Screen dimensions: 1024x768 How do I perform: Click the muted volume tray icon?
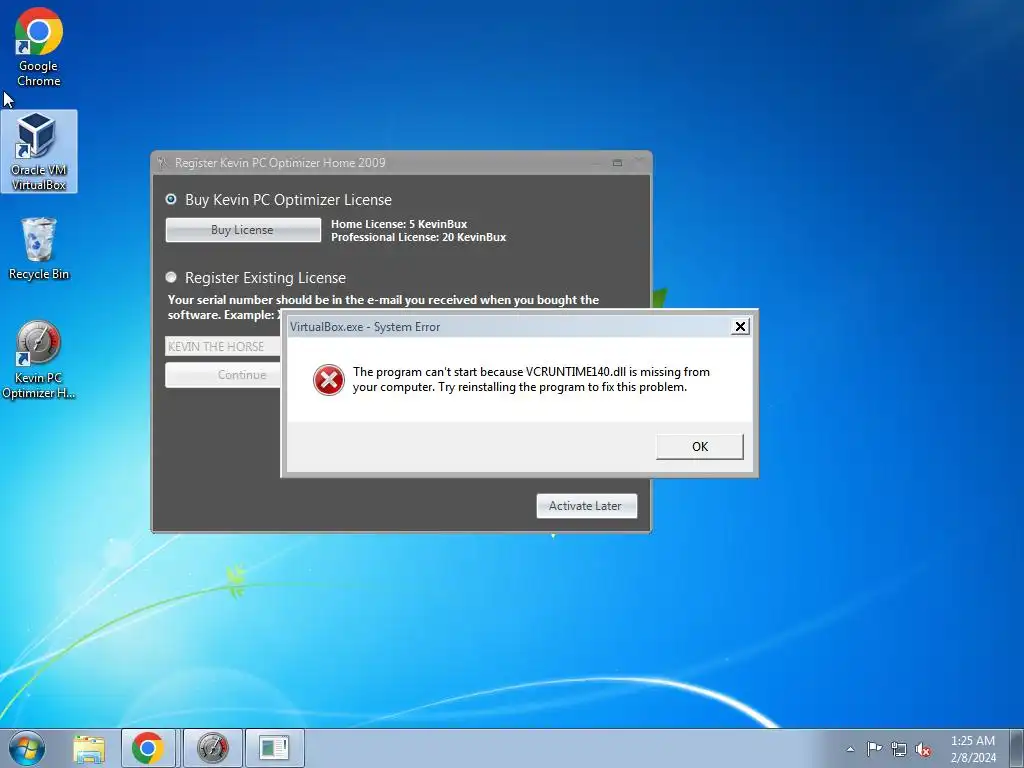(923, 749)
